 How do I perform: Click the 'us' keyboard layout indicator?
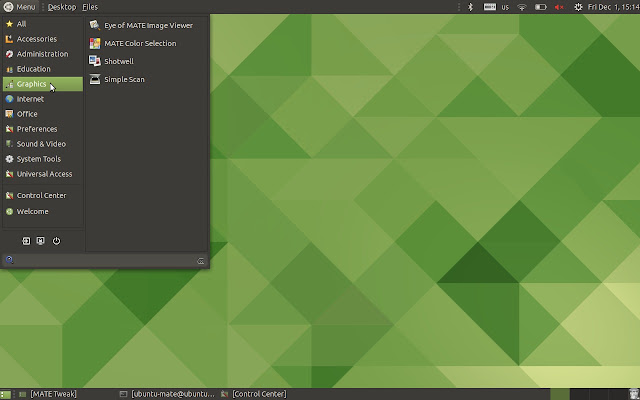[x=505, y=7]
